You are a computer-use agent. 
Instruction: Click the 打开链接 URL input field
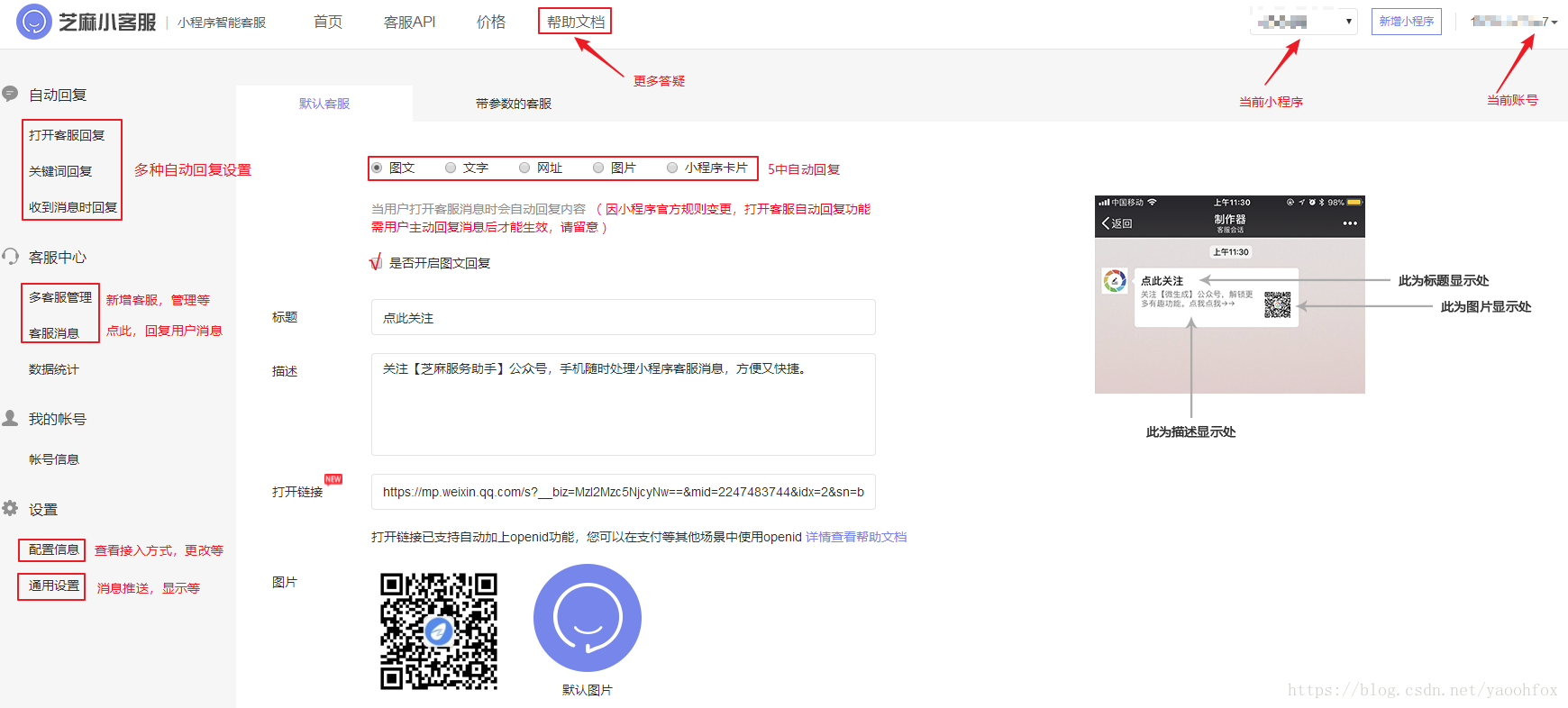point(624,492)
